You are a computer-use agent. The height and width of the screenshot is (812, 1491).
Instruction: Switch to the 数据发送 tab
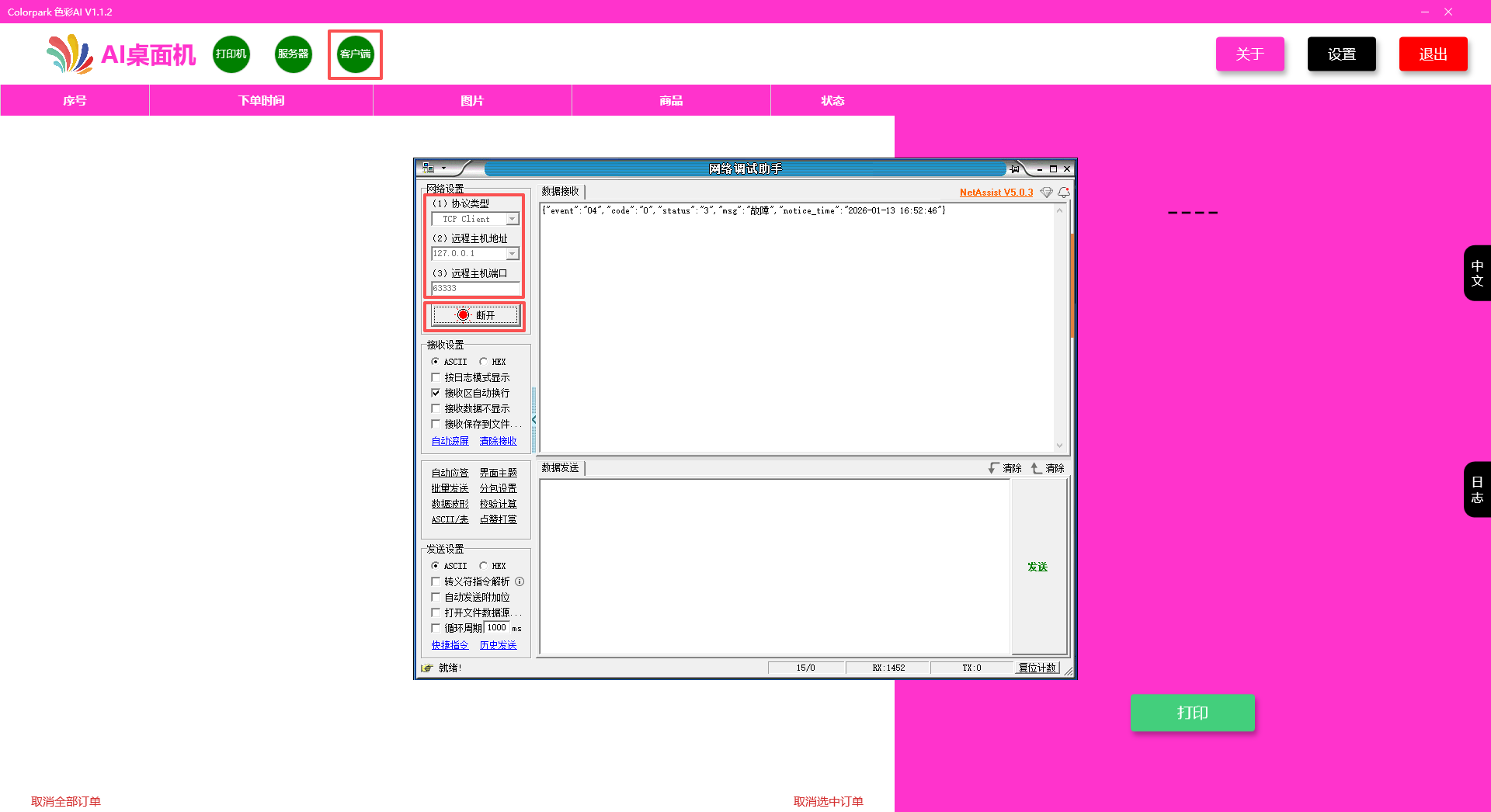560,468
